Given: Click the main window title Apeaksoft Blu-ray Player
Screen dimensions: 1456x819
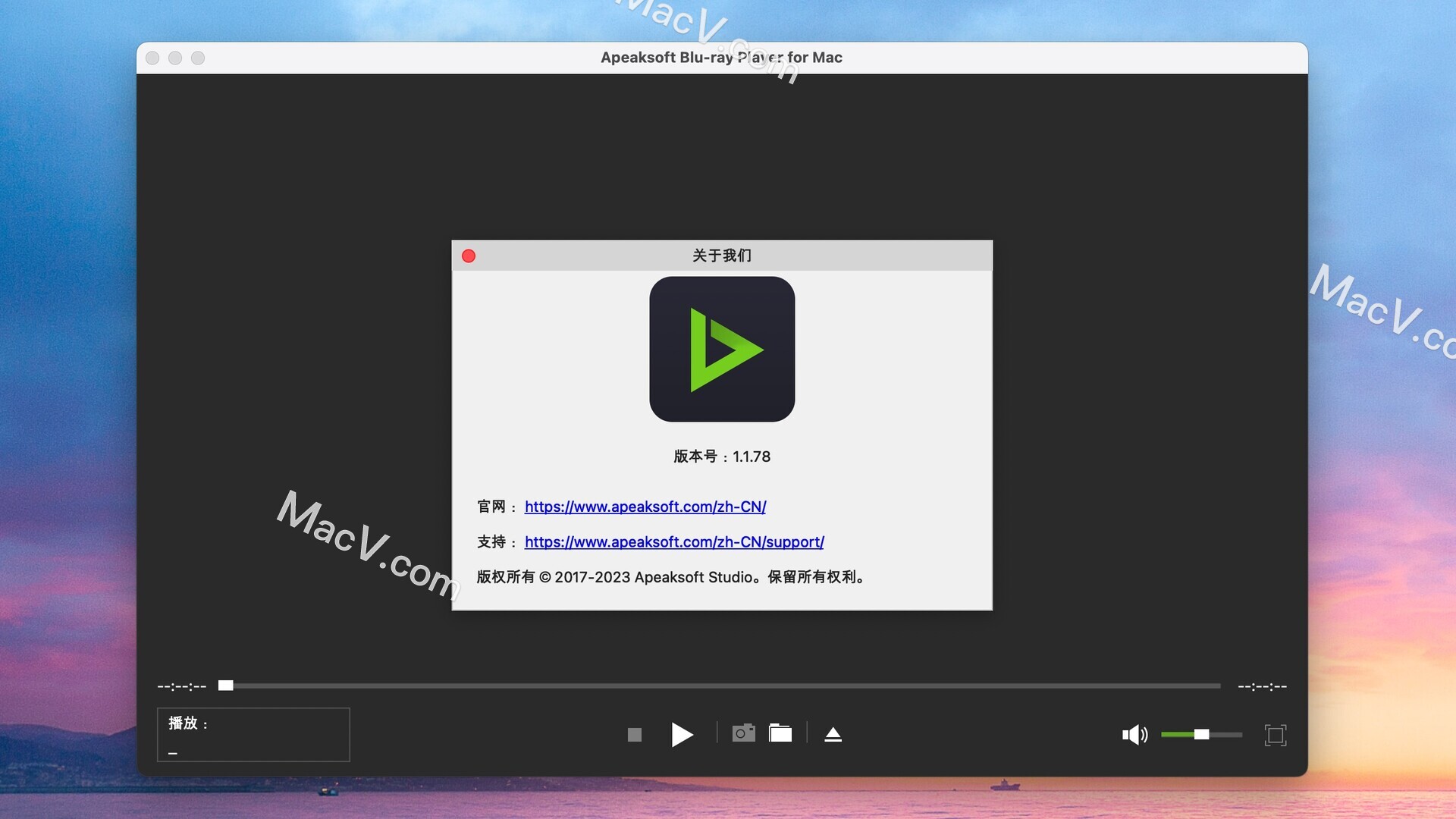Looking at the screenshot, I should (x=721, y=58).
